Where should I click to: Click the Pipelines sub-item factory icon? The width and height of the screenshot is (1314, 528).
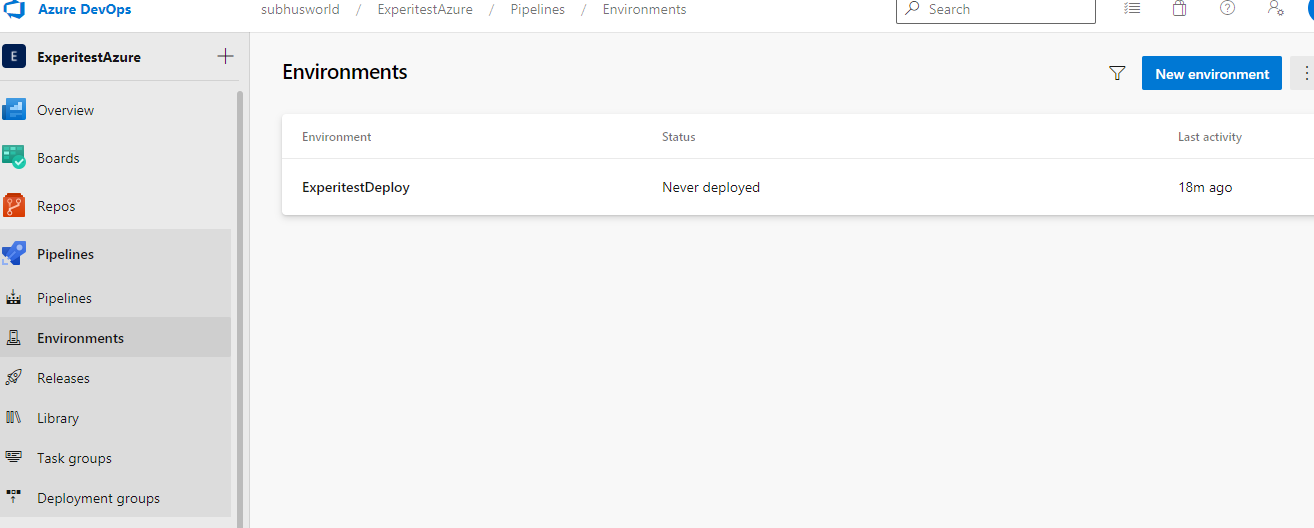[14, 298]
